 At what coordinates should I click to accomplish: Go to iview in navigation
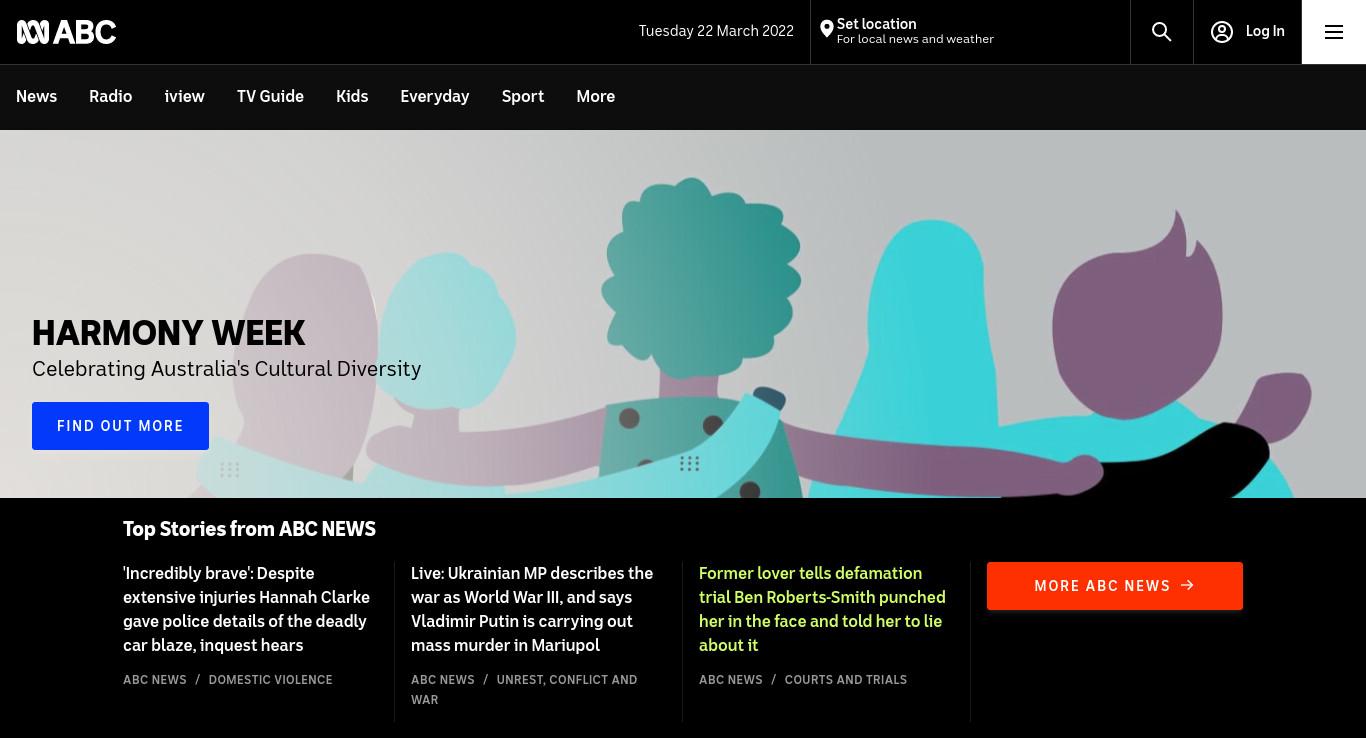(184, 97)
